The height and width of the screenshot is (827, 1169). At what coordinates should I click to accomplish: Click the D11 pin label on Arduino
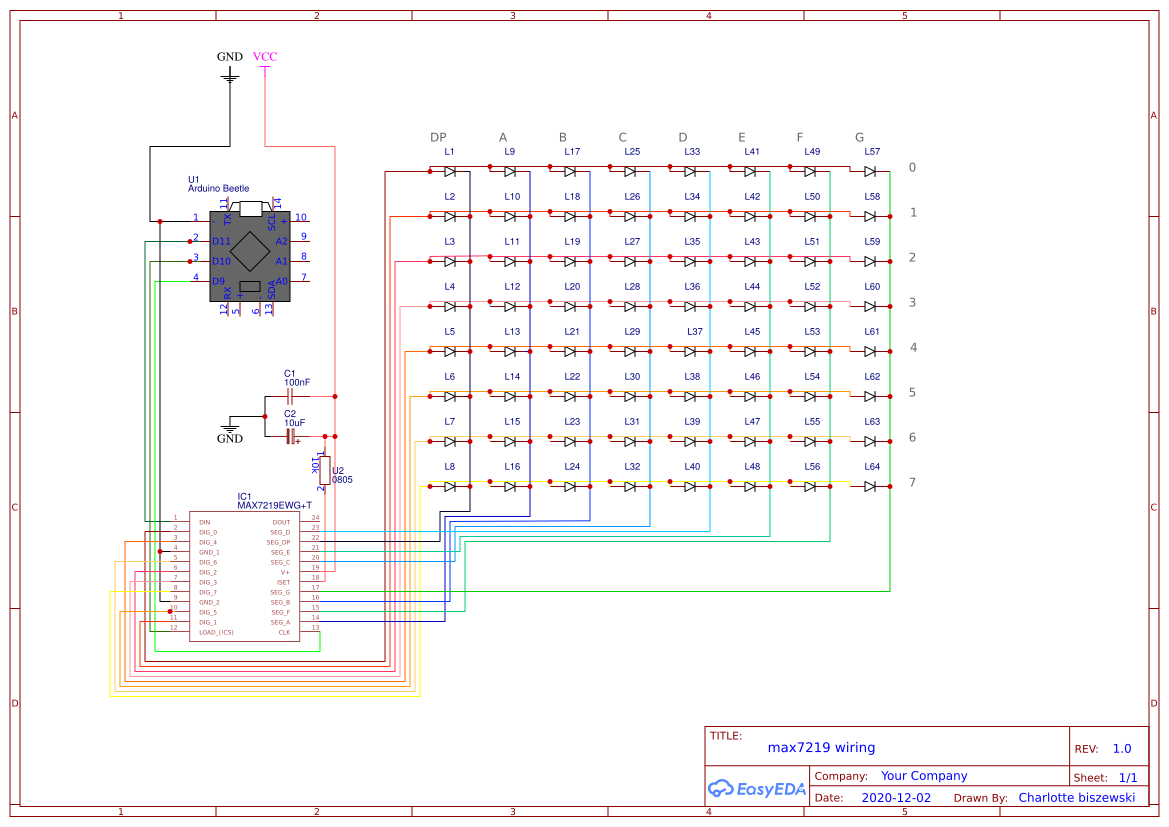click(221, 241)
